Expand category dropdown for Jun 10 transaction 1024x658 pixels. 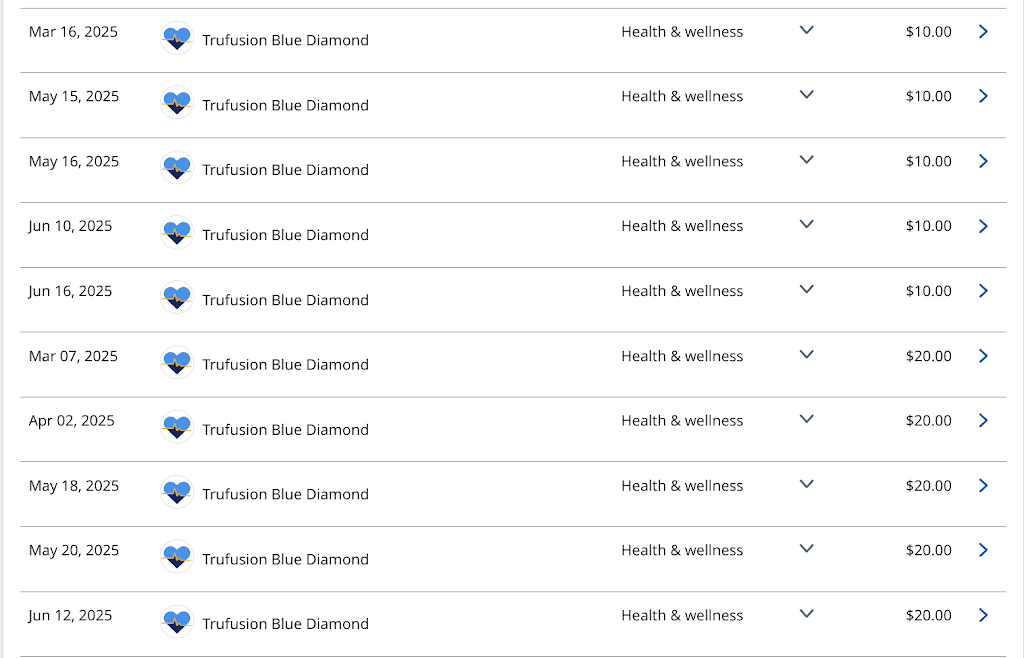coord(807,225)
